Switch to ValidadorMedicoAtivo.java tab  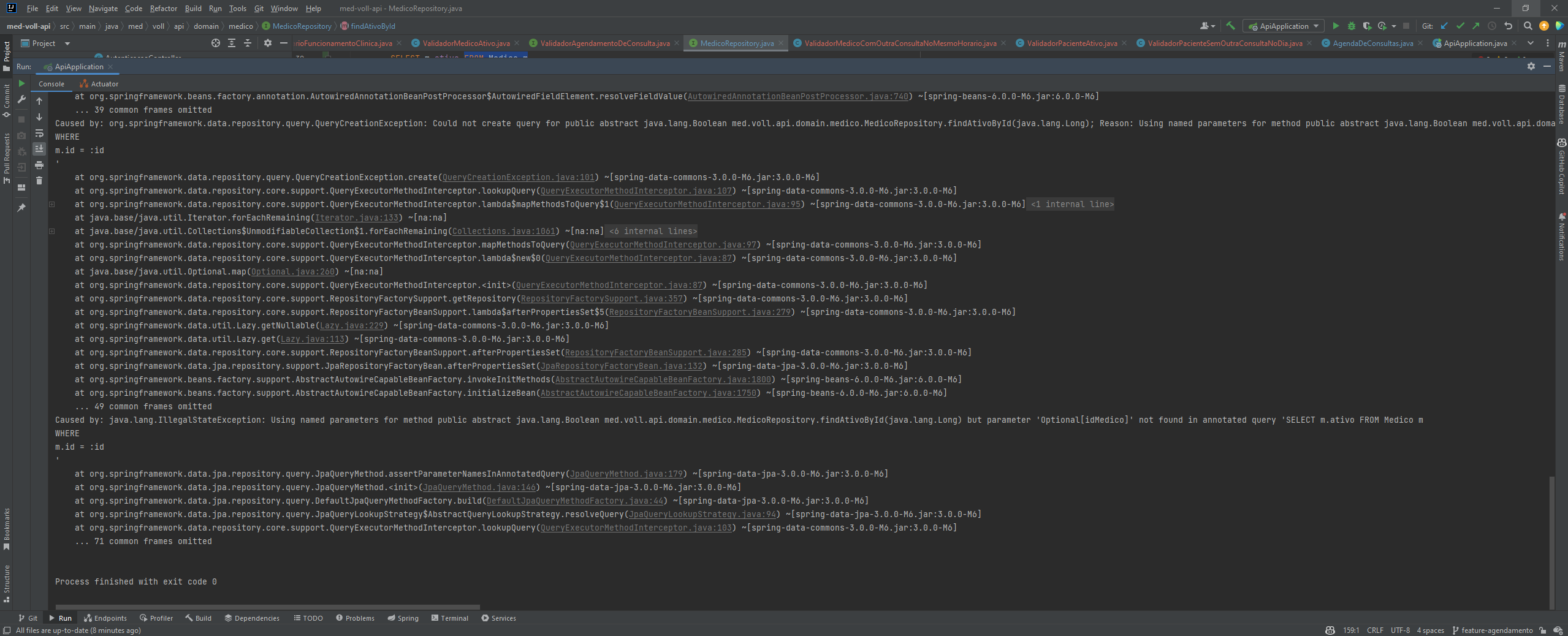[x=466, y=44]
